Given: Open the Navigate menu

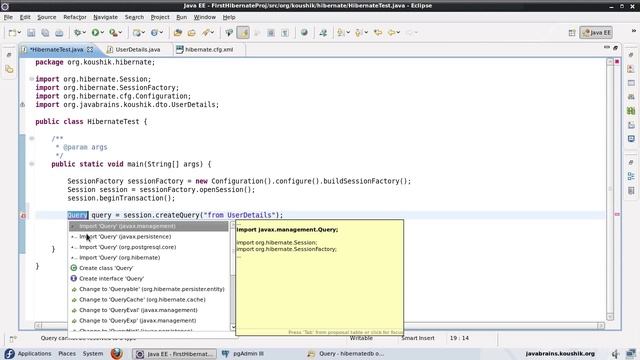Looking at the screenshot, I should [x=105, y=17].
